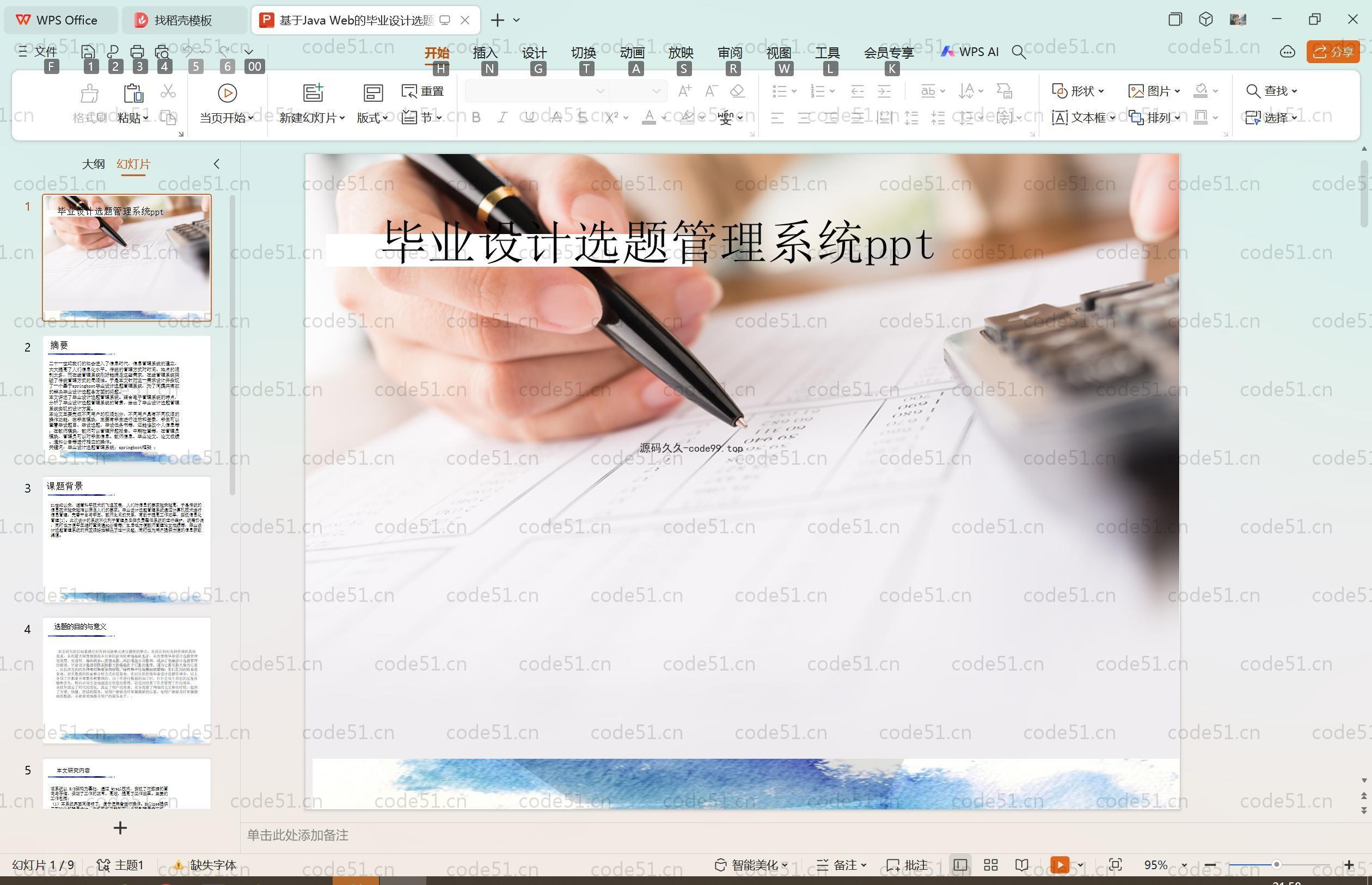Click the zoom in plus icon
The height and width of the screenshot is (885, 1372).
coord(1349,865)
